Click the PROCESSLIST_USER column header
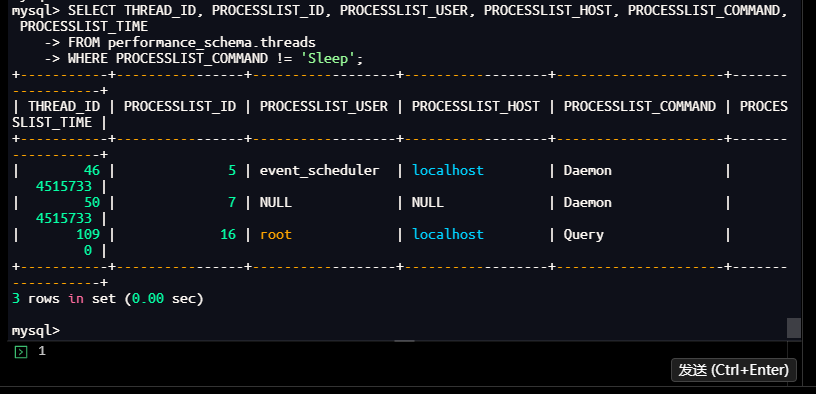This screenshot has width=816, height=394. [324, 107]
